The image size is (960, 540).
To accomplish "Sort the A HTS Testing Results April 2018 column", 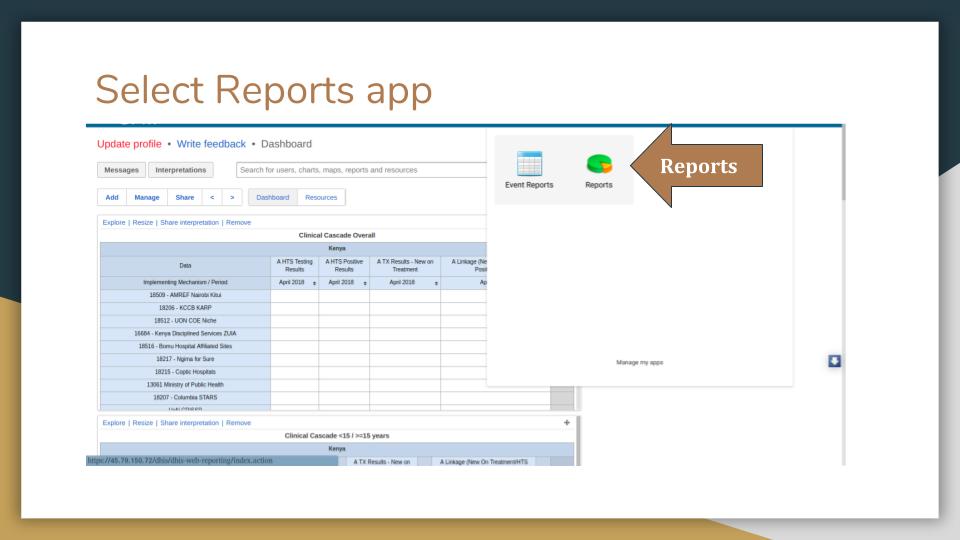I will 314,283.
